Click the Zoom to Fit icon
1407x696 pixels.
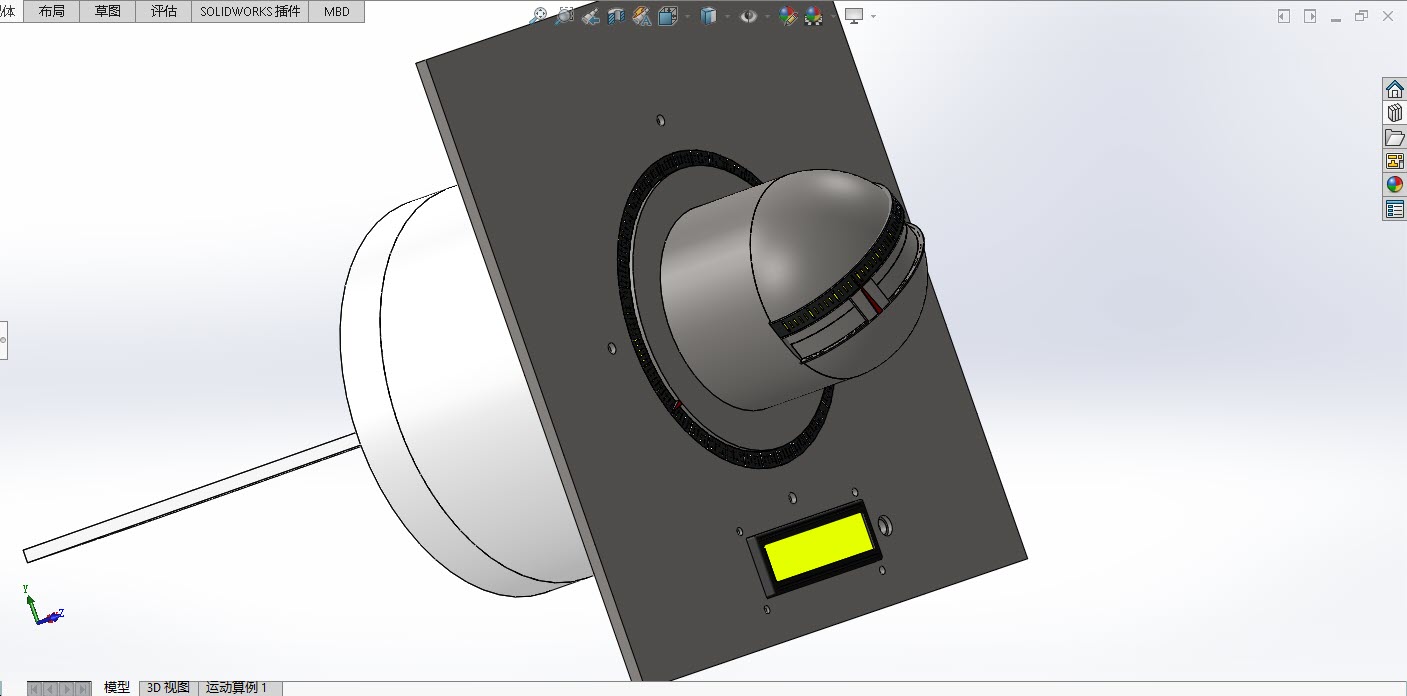tap(539, 16)
